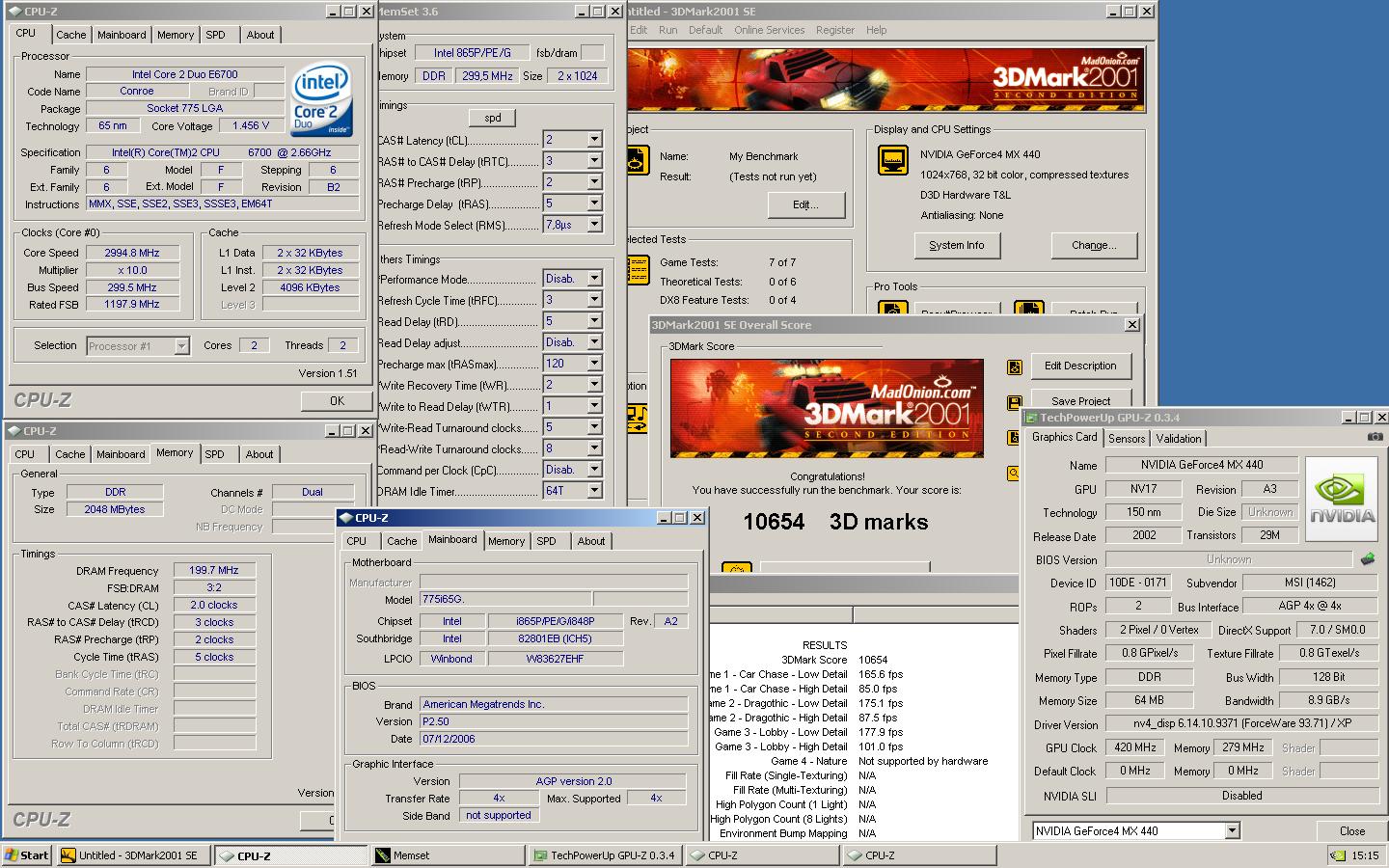1389x868 pixels.
Task: Click the Change... button in Display settings
Action: 1093,245
